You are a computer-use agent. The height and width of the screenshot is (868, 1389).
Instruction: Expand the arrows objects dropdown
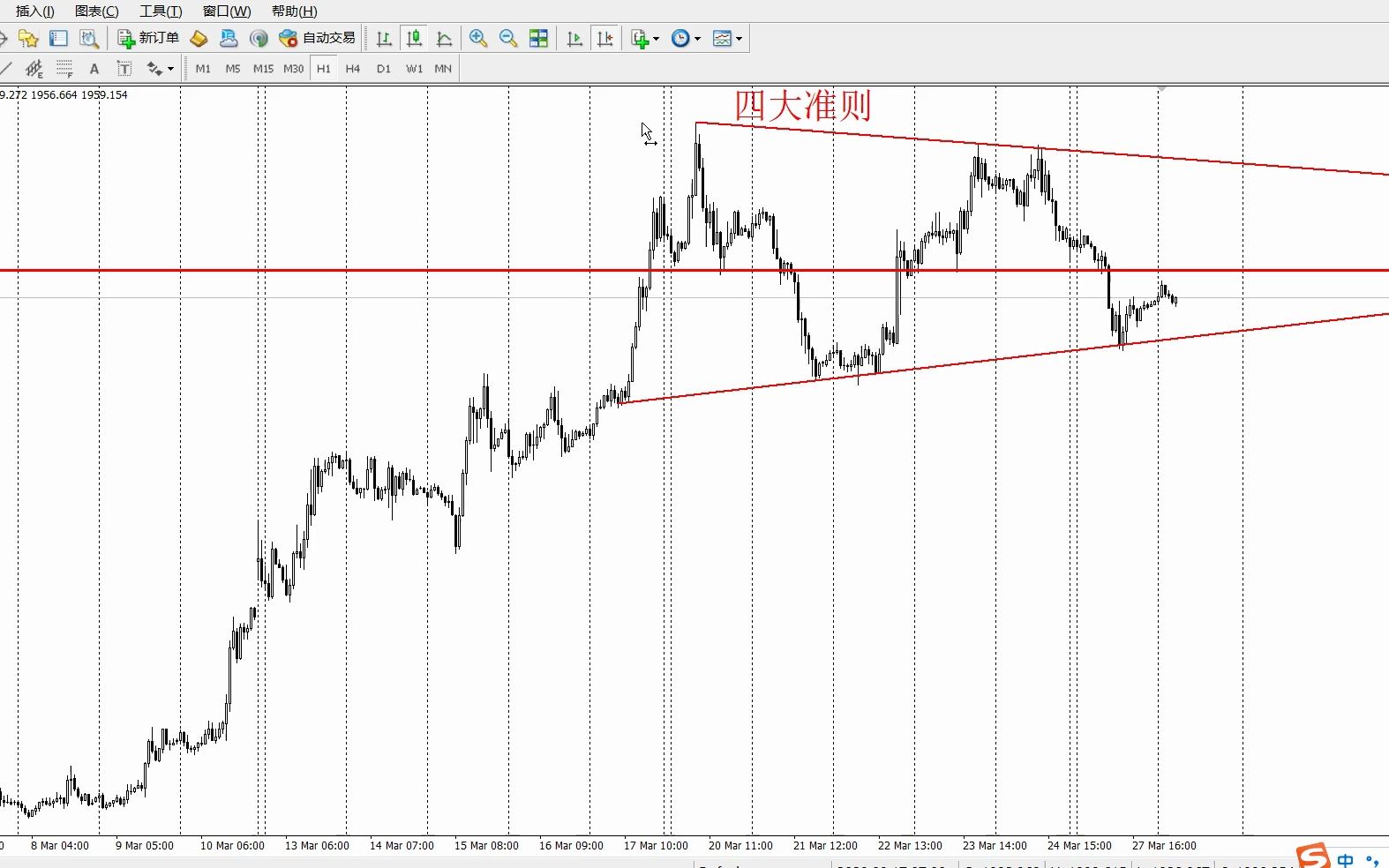[170, 69]
